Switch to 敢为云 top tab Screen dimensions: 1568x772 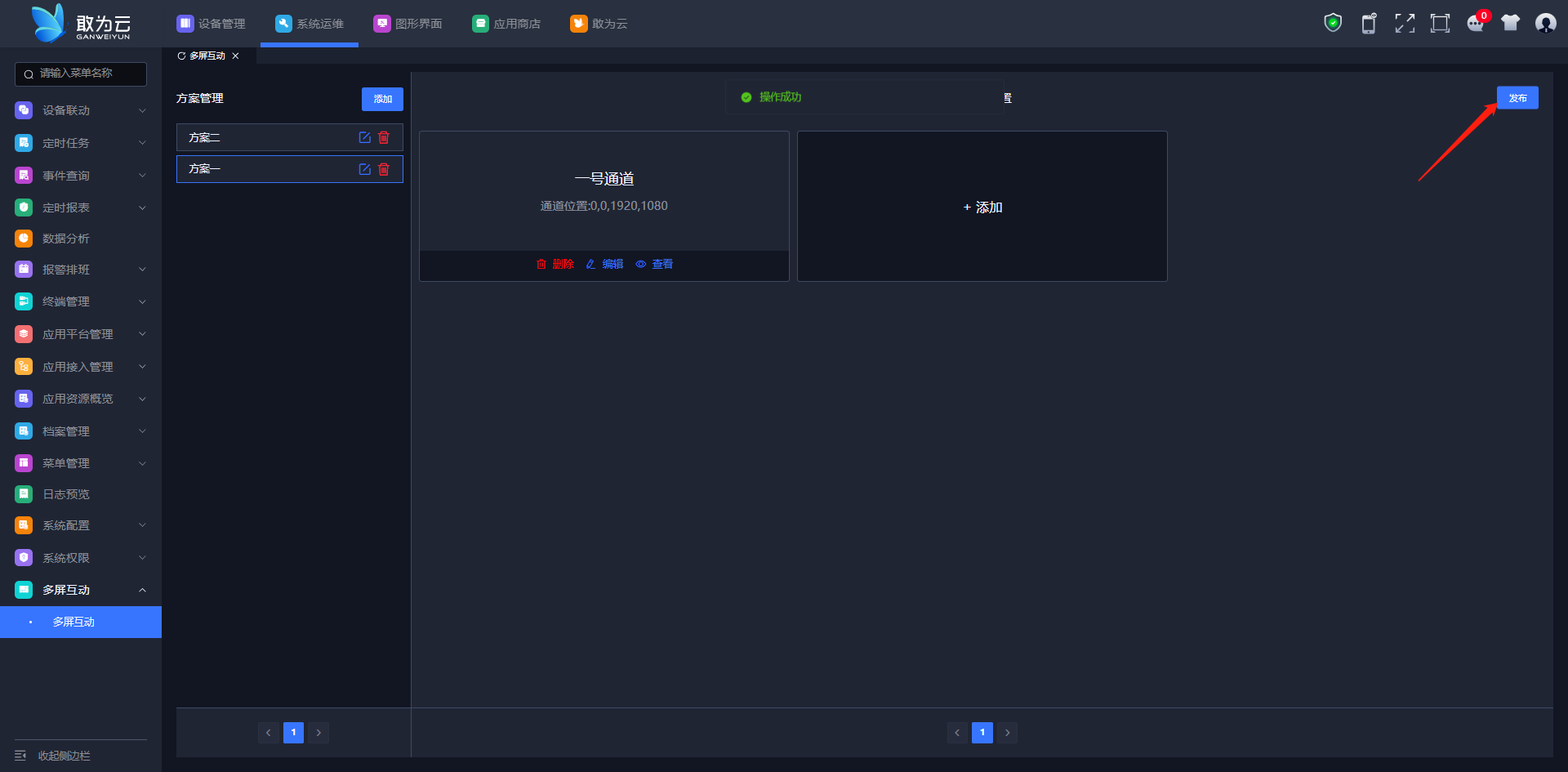click(x=599, y=24)
